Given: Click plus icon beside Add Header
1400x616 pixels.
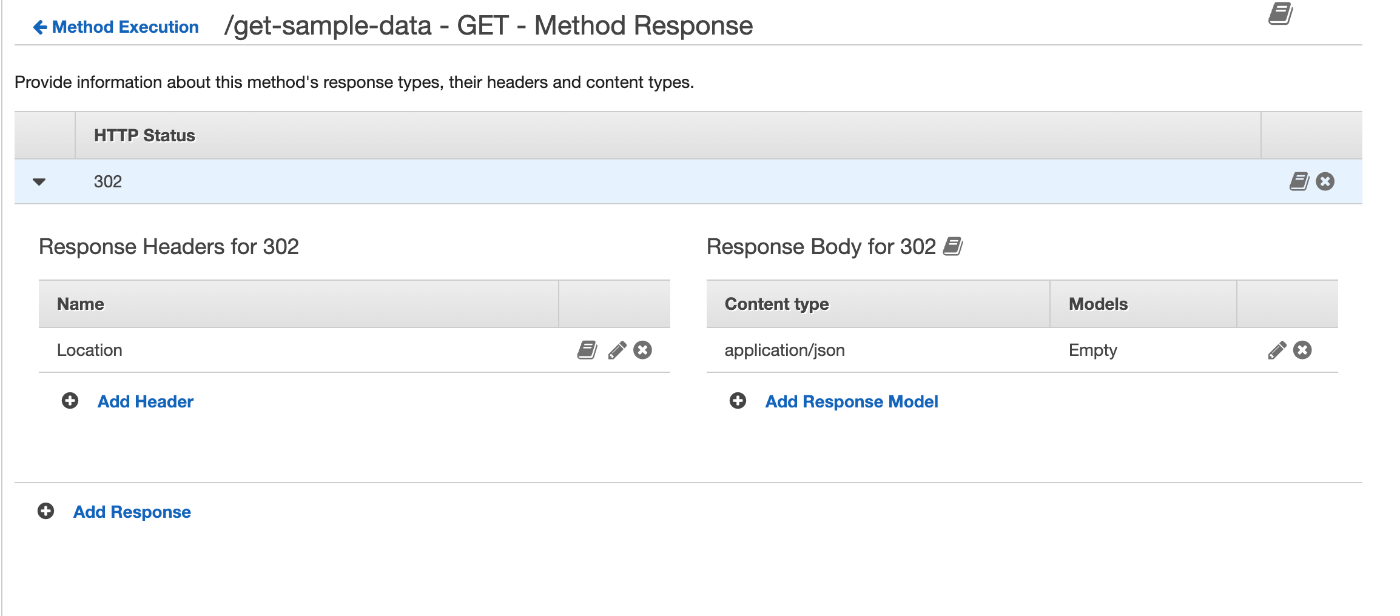Looking at the screenshot, I should 70,401.
